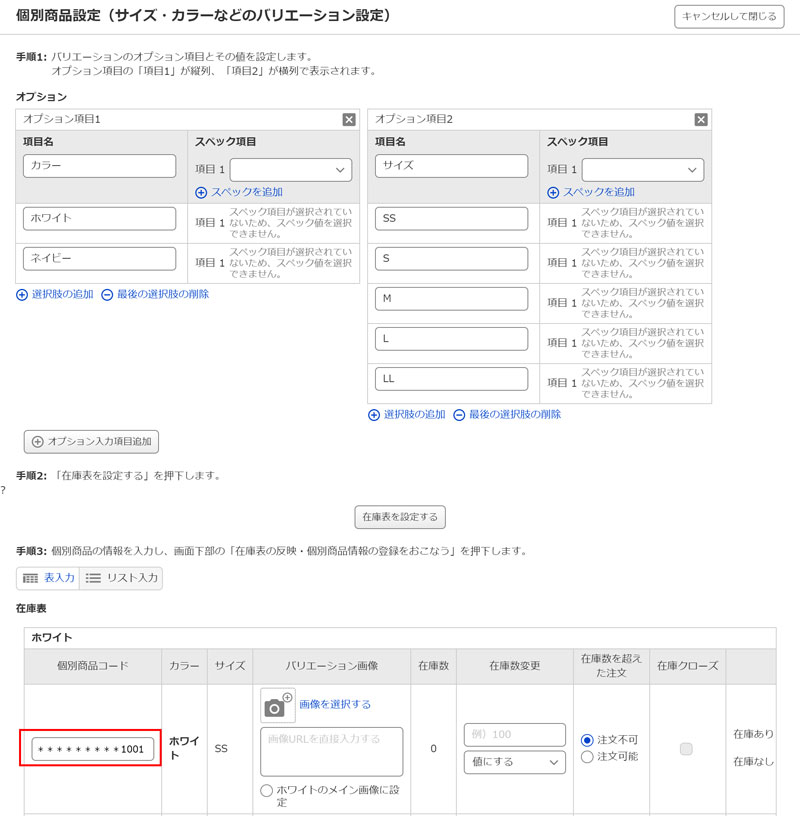Switch to the リスト入力 tab
Screen dimensions: 800x816
[122, 578]
